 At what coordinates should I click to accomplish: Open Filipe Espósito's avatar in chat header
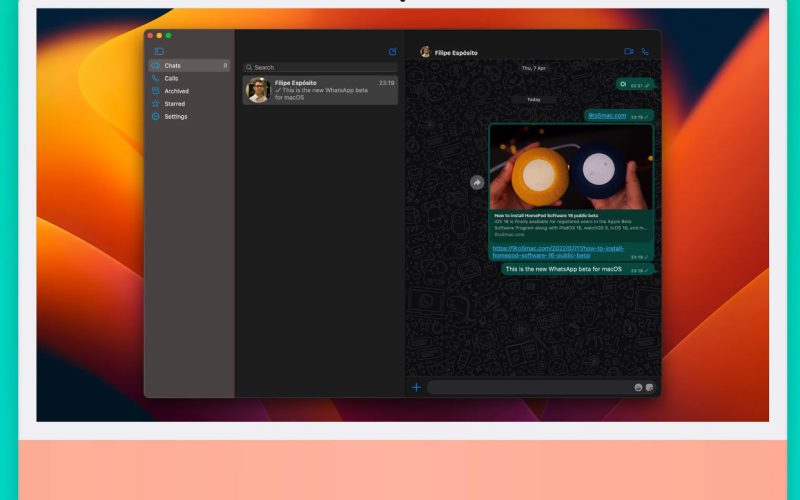point(425,52)
